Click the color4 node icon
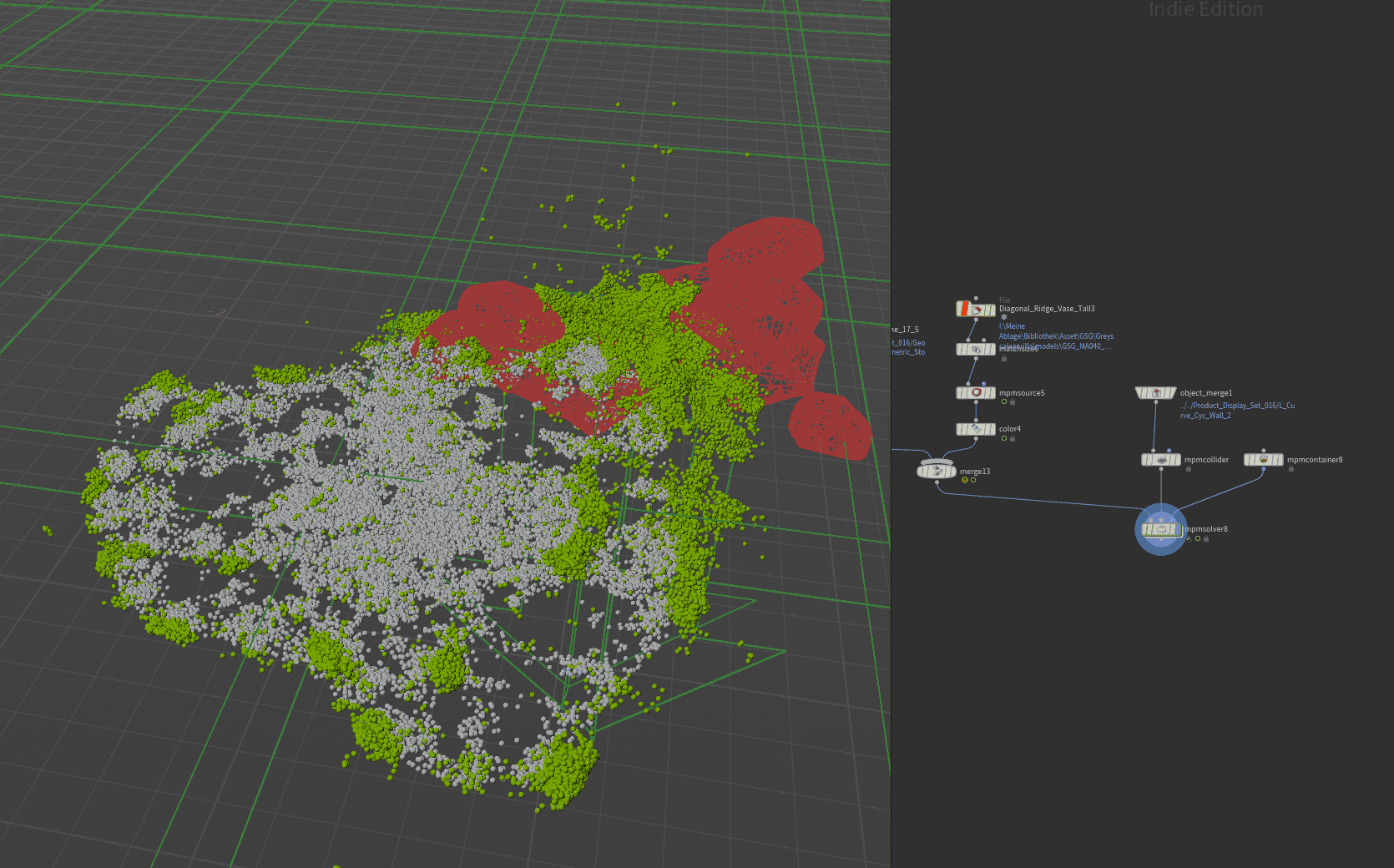This screenshot has width=1394, height=868. click(976, 429)
